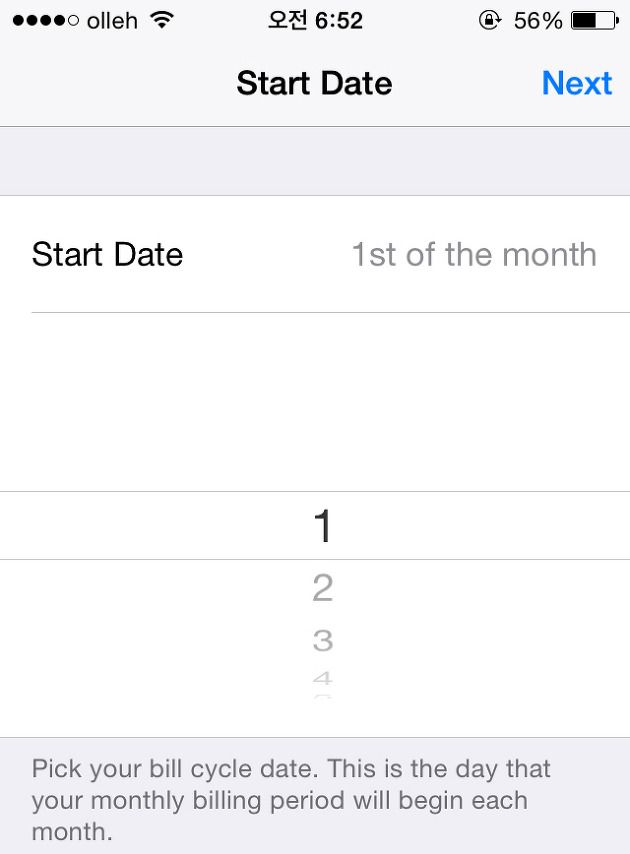Tap the rotation lock icon
This screenshot has height=854, width=630.
coord(490,20)
